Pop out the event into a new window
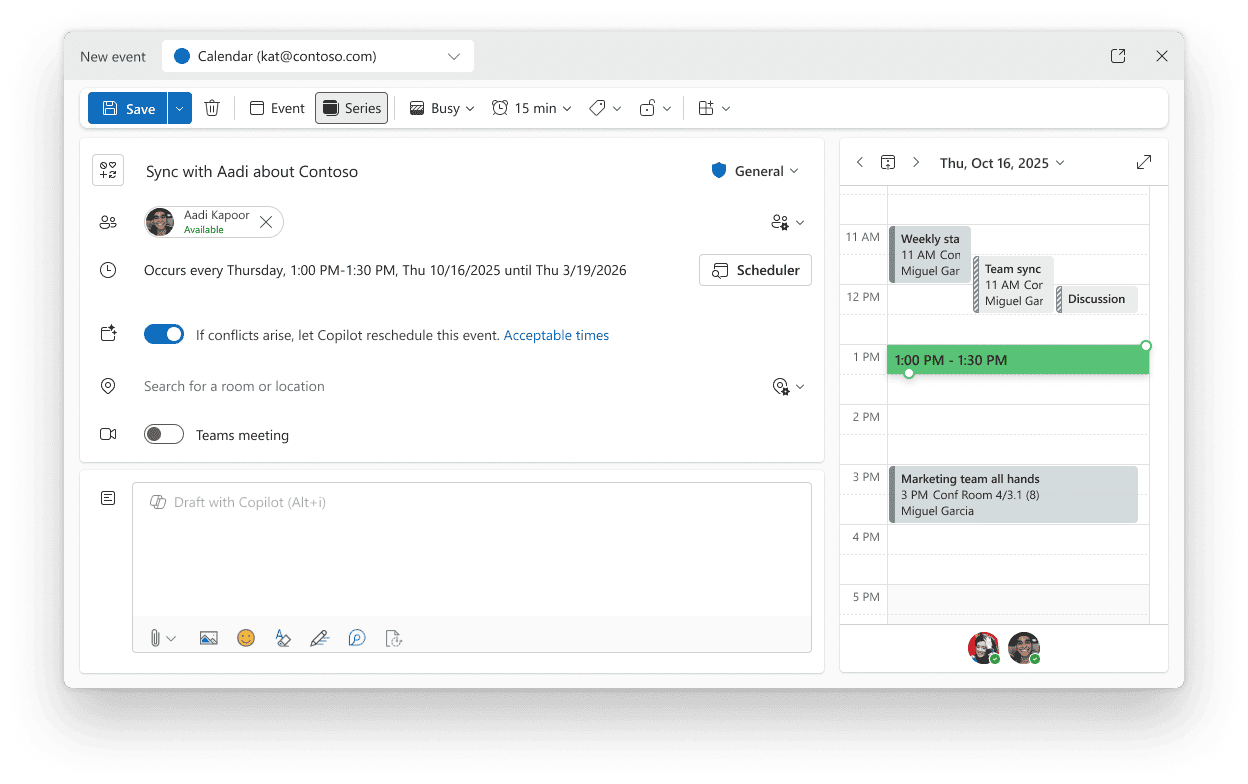This screenshot has width=1248, height=784. [1118, 56]
